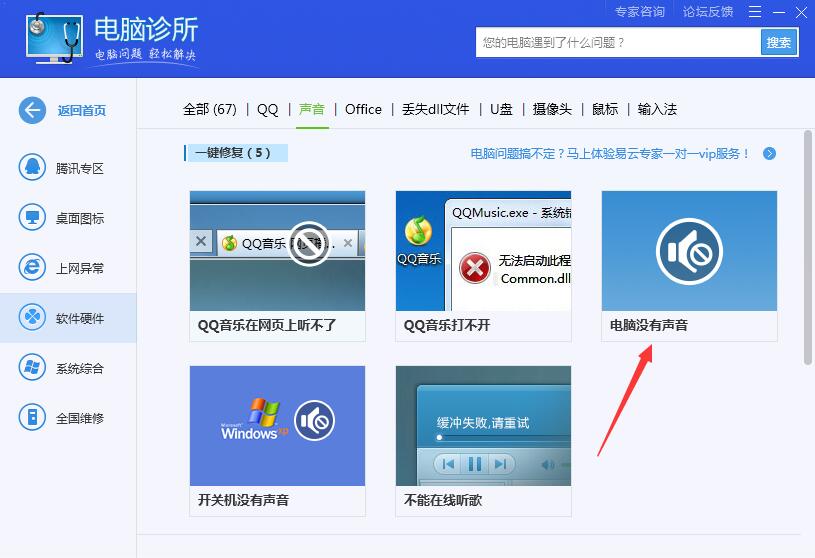The height and width of the screenshot is (558, 815).
Task: Click the 腾讯专区 sidebar label
Action: coord(80,168)
